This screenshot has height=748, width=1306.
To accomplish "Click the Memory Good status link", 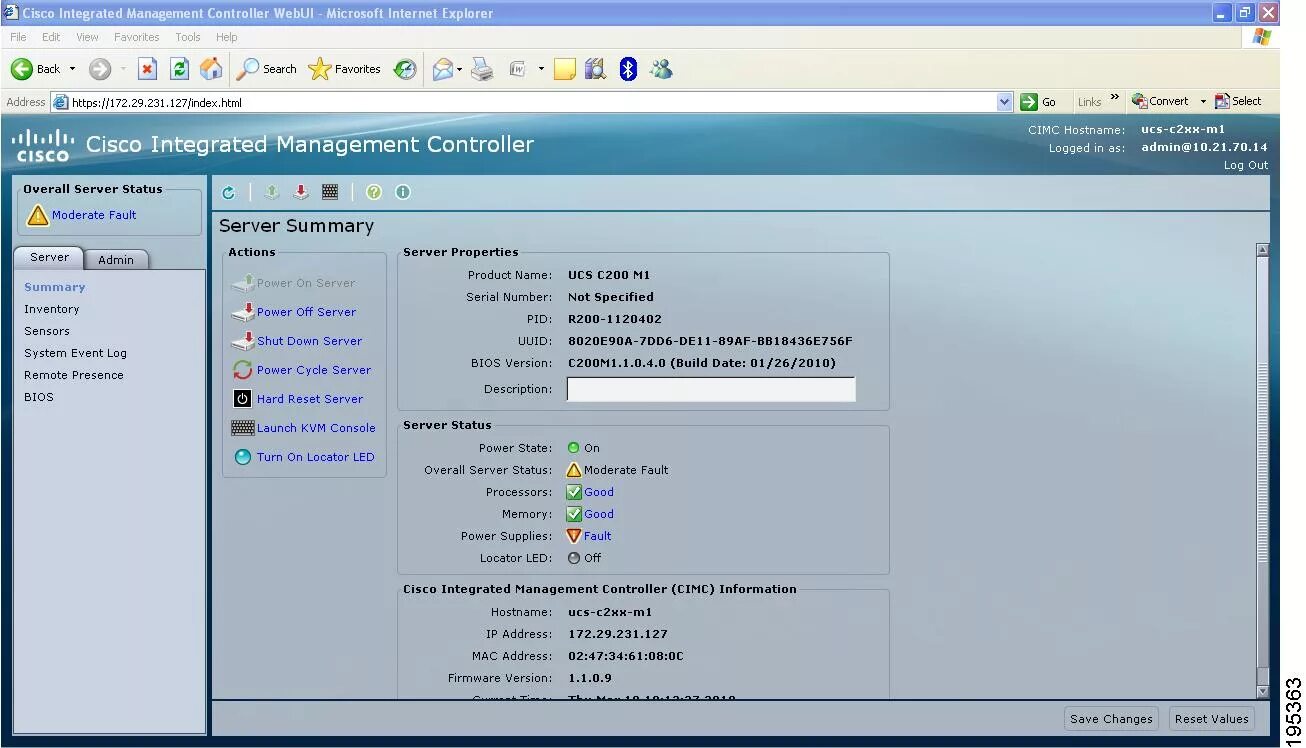I will coord(599,514).
